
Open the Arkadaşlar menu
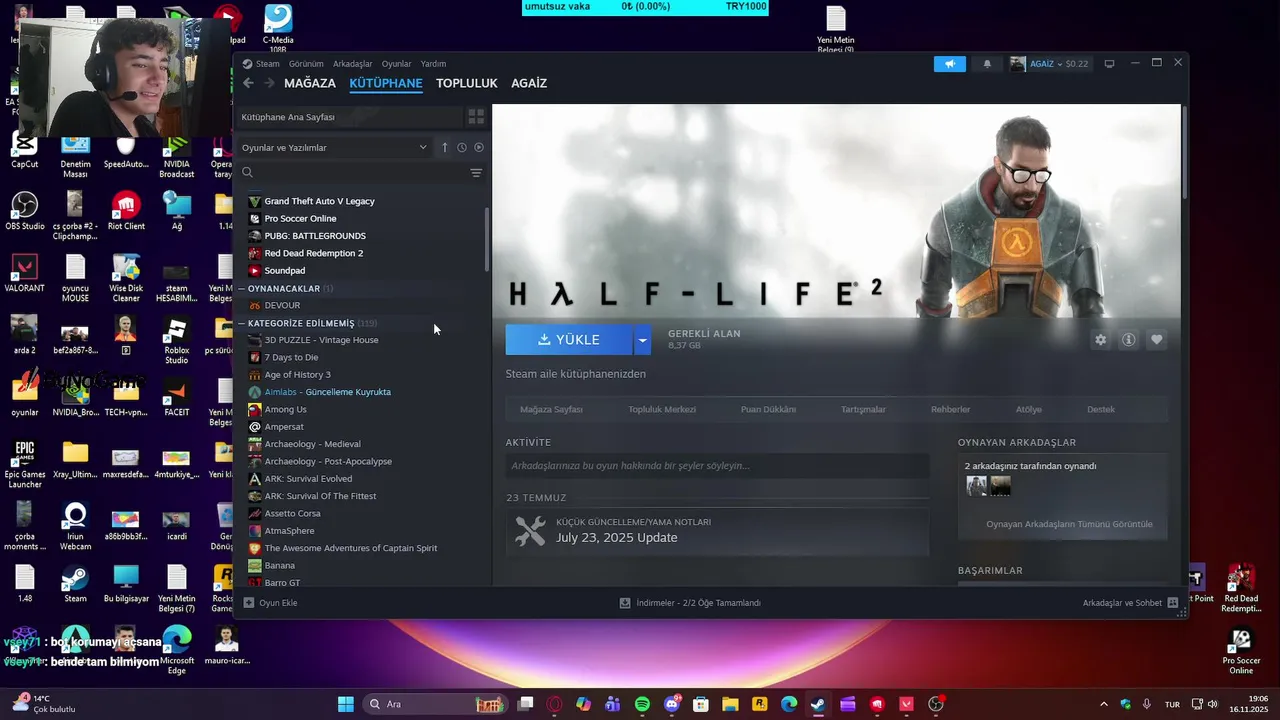[x=352, y=64]
